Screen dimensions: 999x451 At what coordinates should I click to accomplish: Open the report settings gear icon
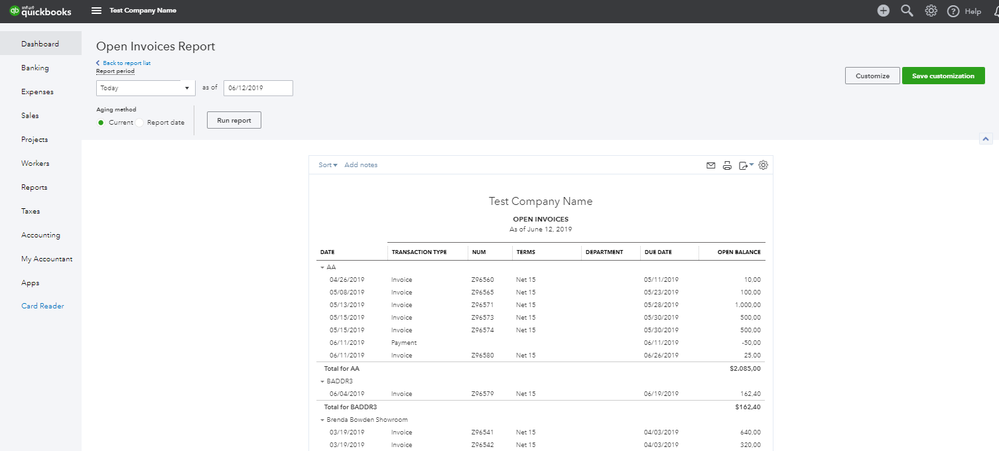pos(763,165)
